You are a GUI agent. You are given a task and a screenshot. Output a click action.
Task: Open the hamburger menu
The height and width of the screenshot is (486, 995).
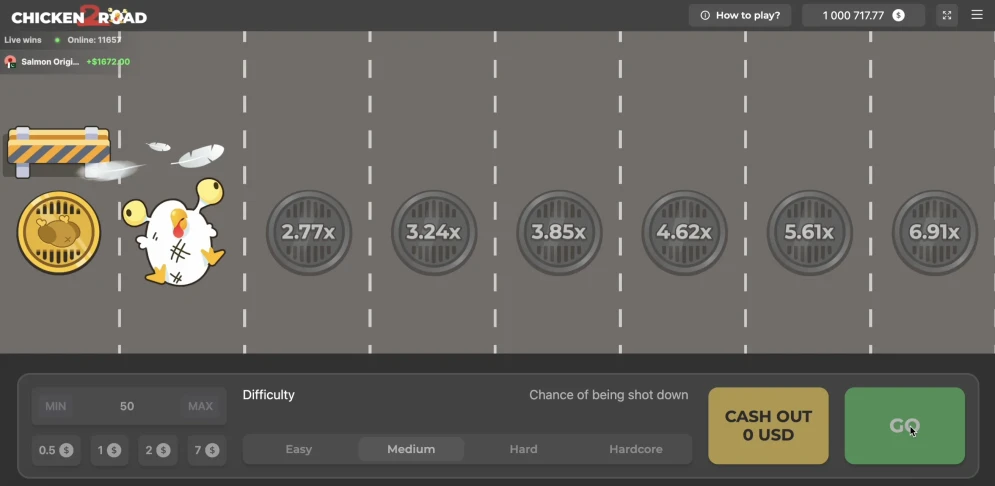click(977, 15)
